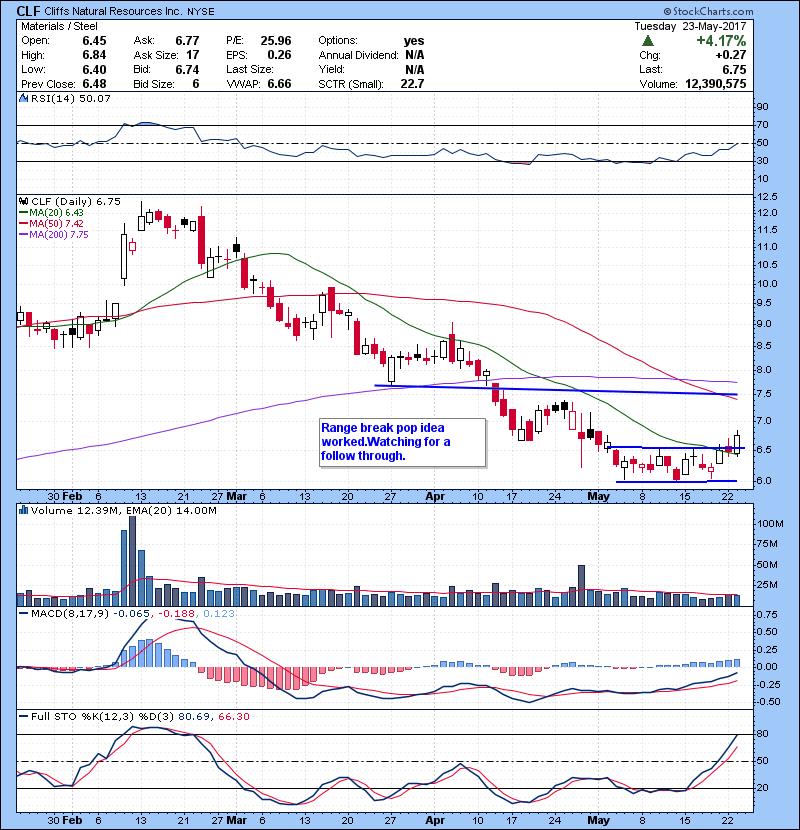
Task: Click the date Tuesday 23-May-2017
Action: (x=690, y=26)
